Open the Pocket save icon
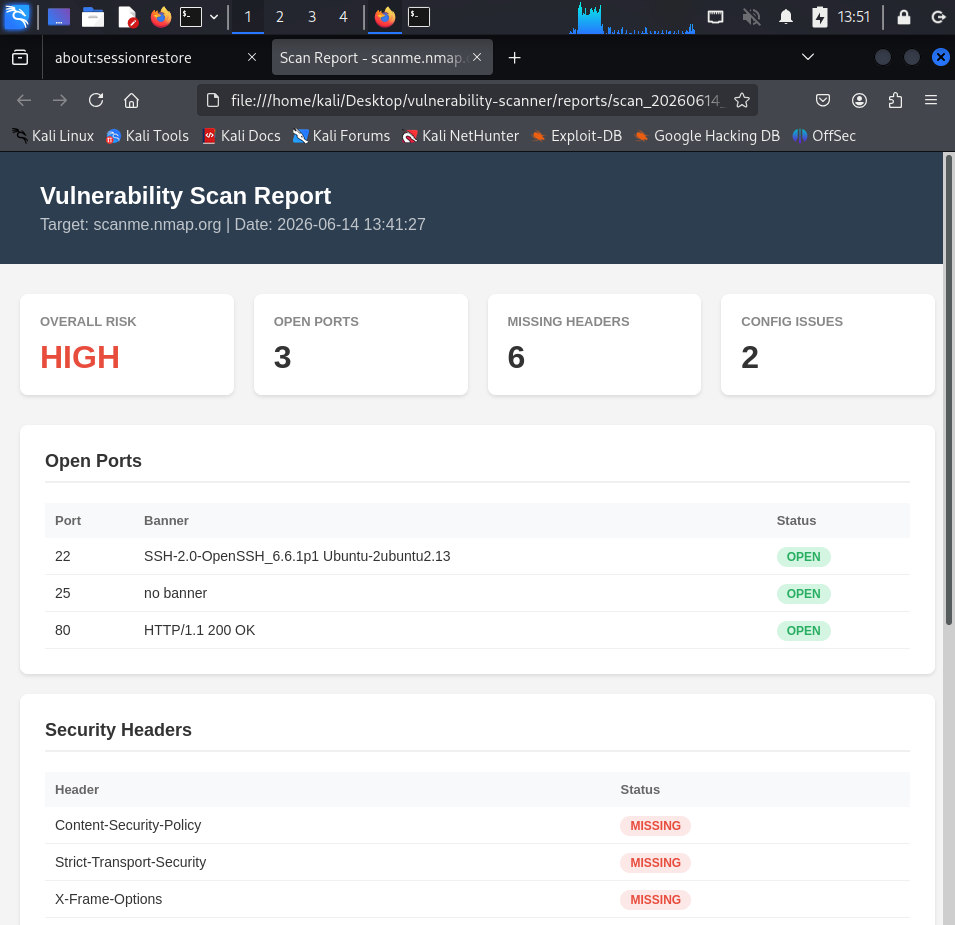Viewport: 955px width, 925px height. coord(823,100)
